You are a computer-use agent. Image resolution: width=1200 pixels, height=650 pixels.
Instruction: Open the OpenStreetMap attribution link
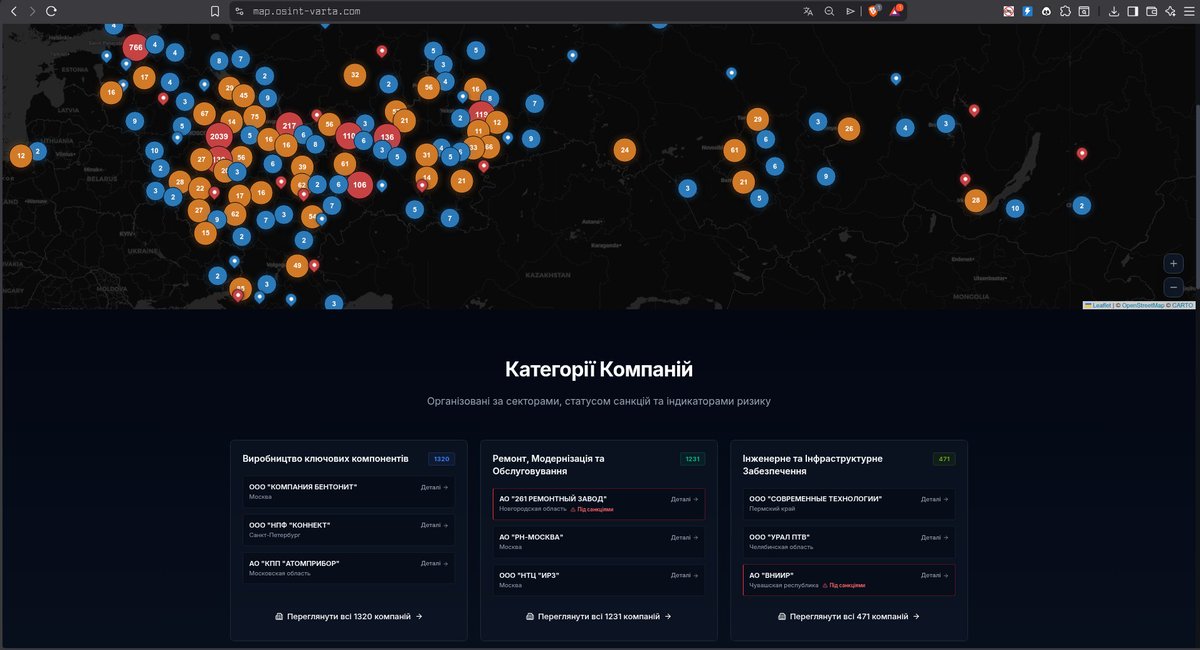pos(1143,305)
